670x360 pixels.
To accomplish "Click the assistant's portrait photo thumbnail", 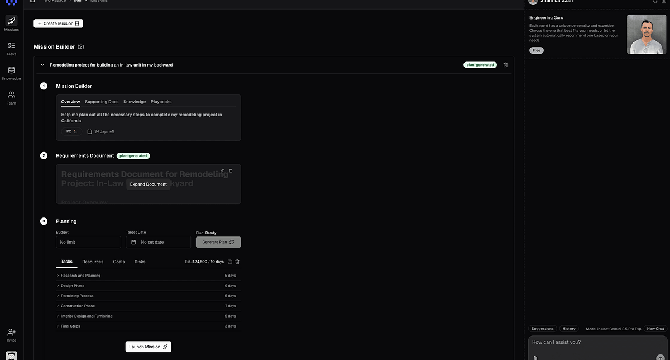I will click(646, 35).
